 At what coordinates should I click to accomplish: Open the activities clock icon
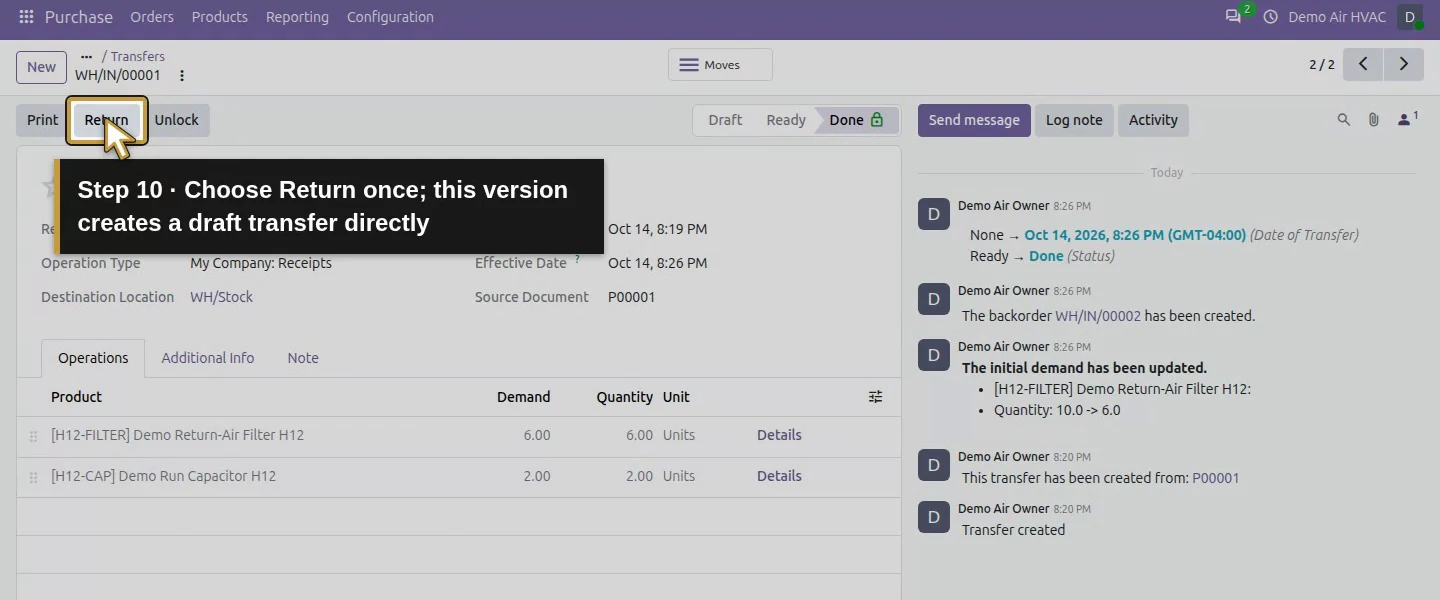[1271, 17]
